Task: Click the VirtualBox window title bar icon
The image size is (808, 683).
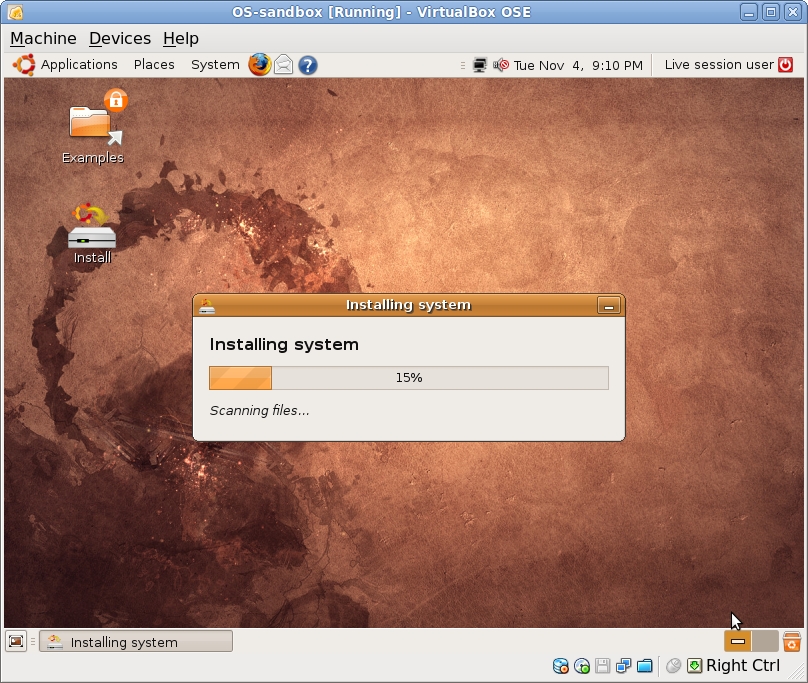Action: [x=15, y=11]
